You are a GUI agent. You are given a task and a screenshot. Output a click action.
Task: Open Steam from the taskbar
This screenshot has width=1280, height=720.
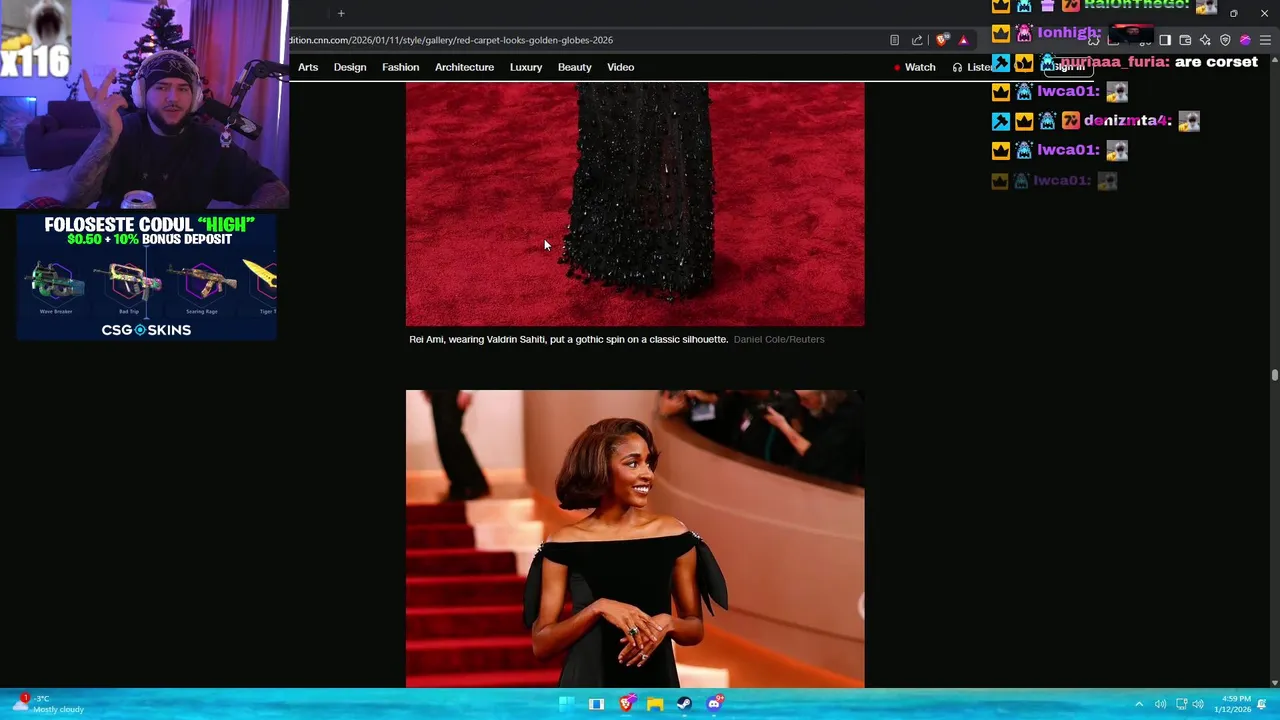[x=684, y=704]
